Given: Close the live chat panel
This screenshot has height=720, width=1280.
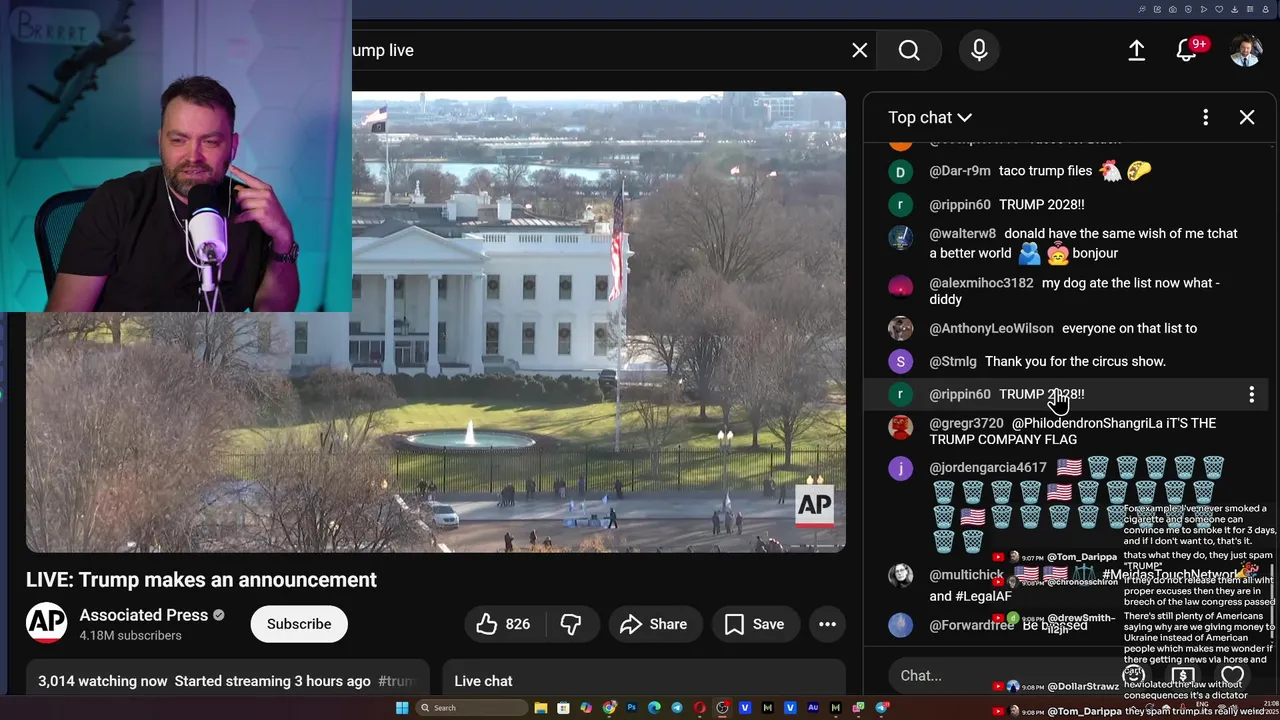Looking at the screenshot, I should click(1247, 117).
